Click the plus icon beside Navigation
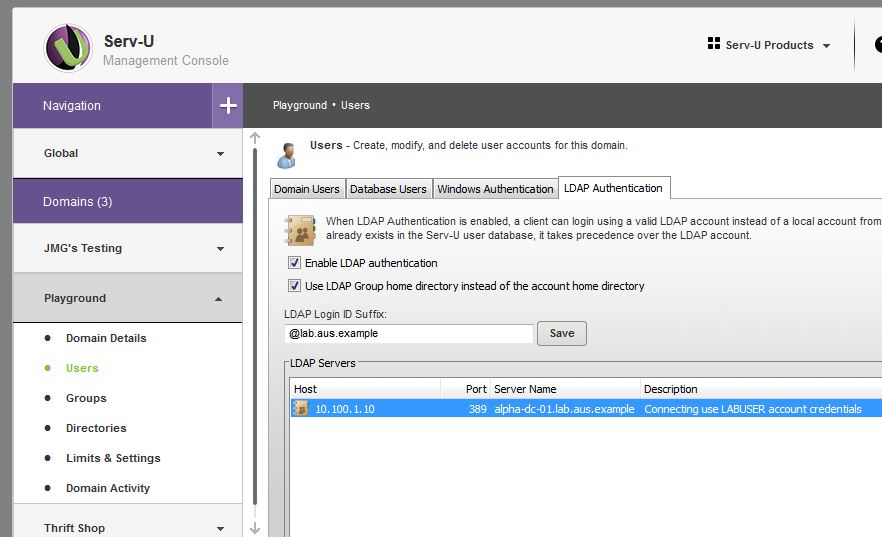This screenshot has height=537, width=882. coord(228,106)
